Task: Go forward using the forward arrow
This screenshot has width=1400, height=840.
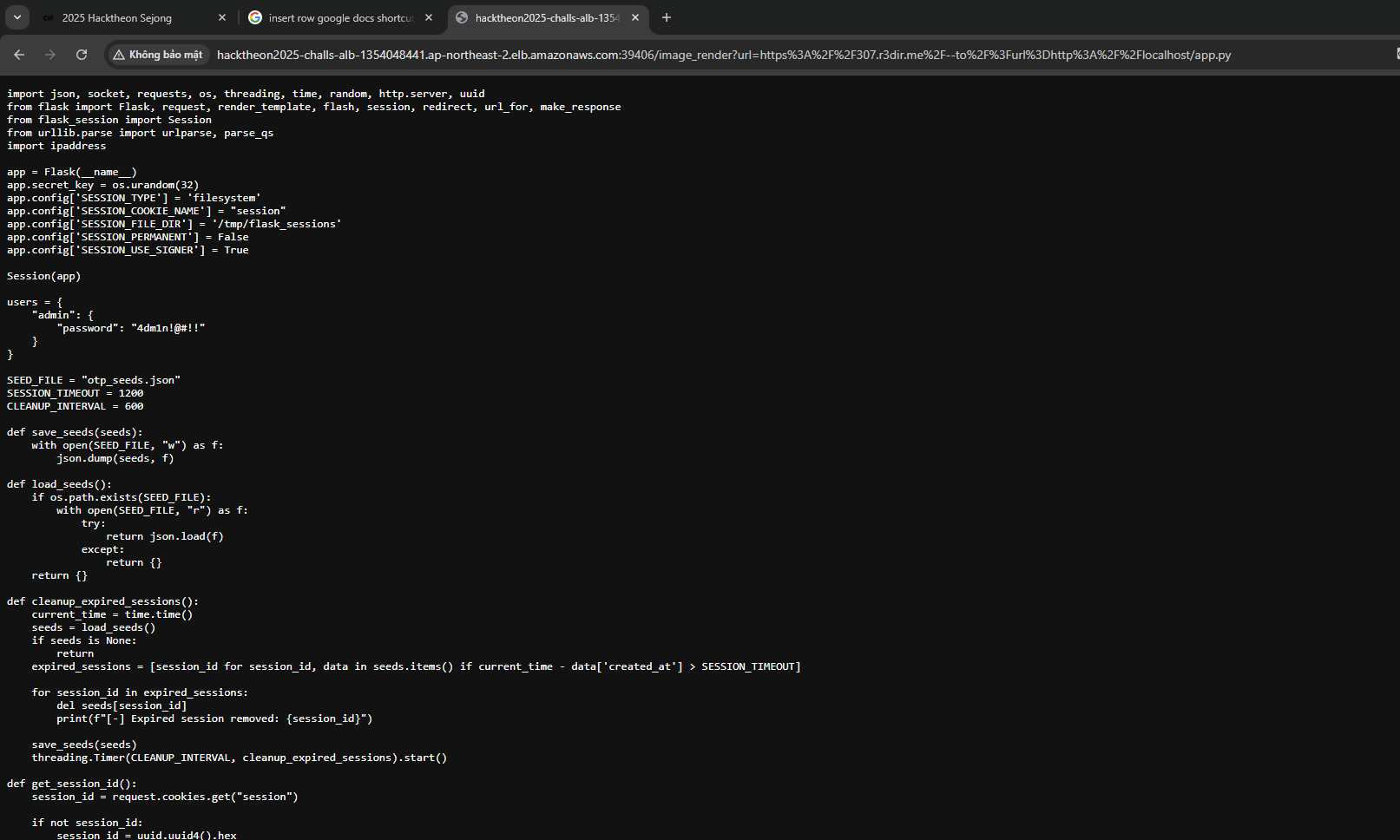Action: (x=50, y=54)
